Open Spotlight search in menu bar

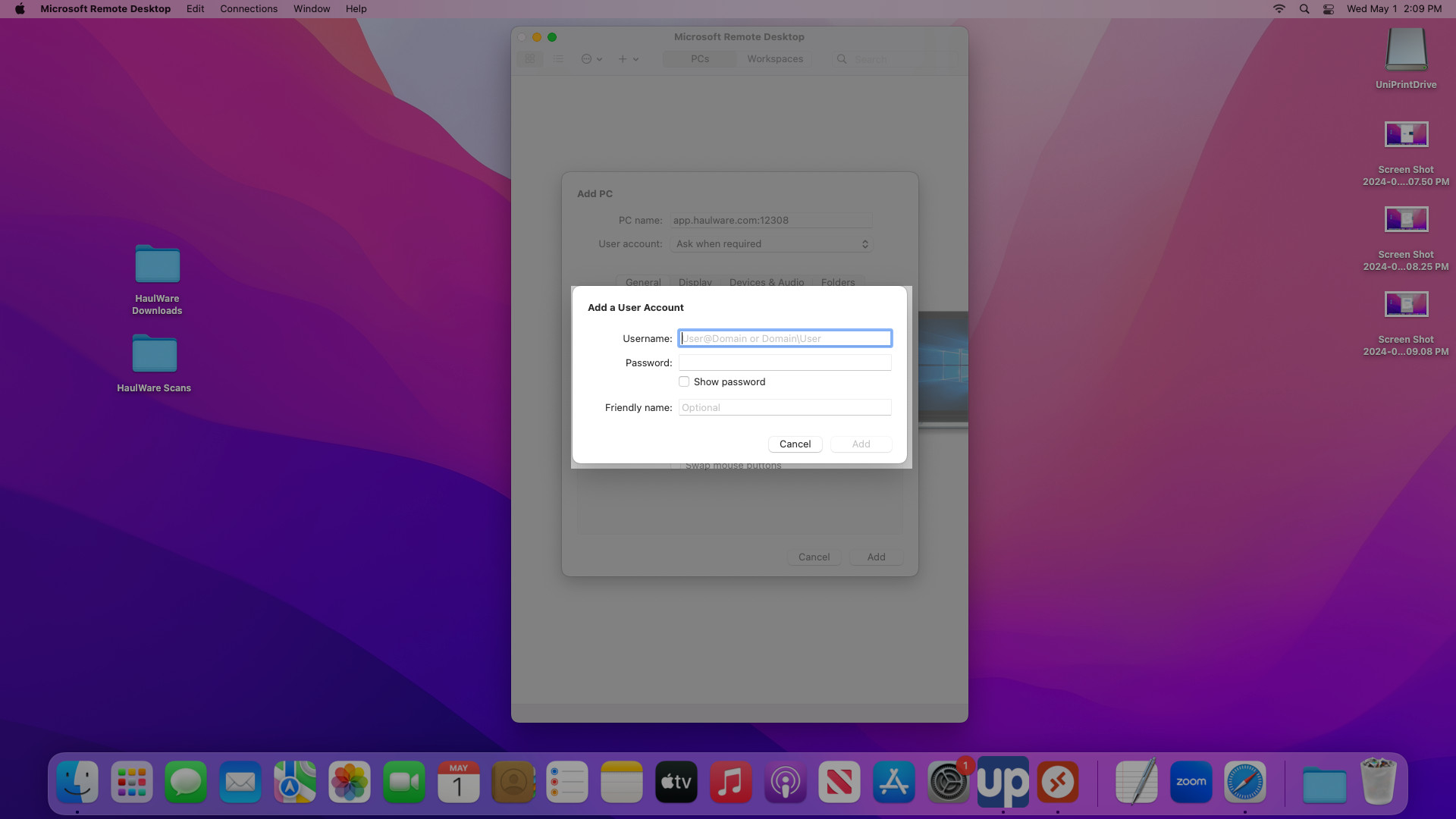click(x=1304, y=9)
